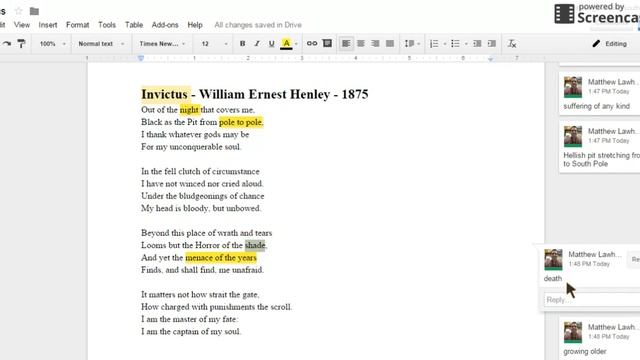
Task: Open the Tools menu
Action: point(107,25)
